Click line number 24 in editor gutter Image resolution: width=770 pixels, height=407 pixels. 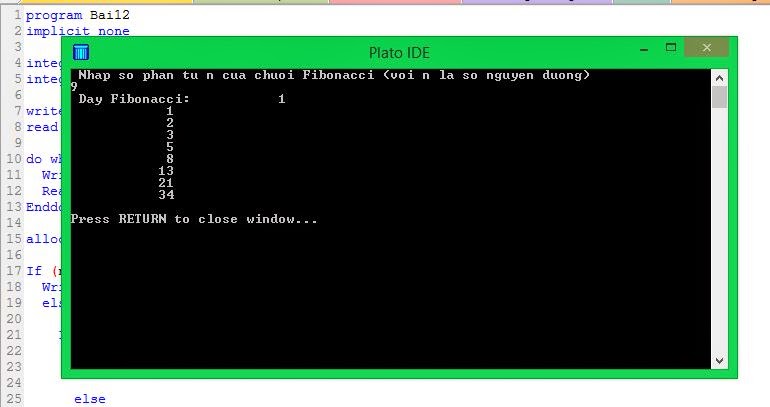pos(14,382)
